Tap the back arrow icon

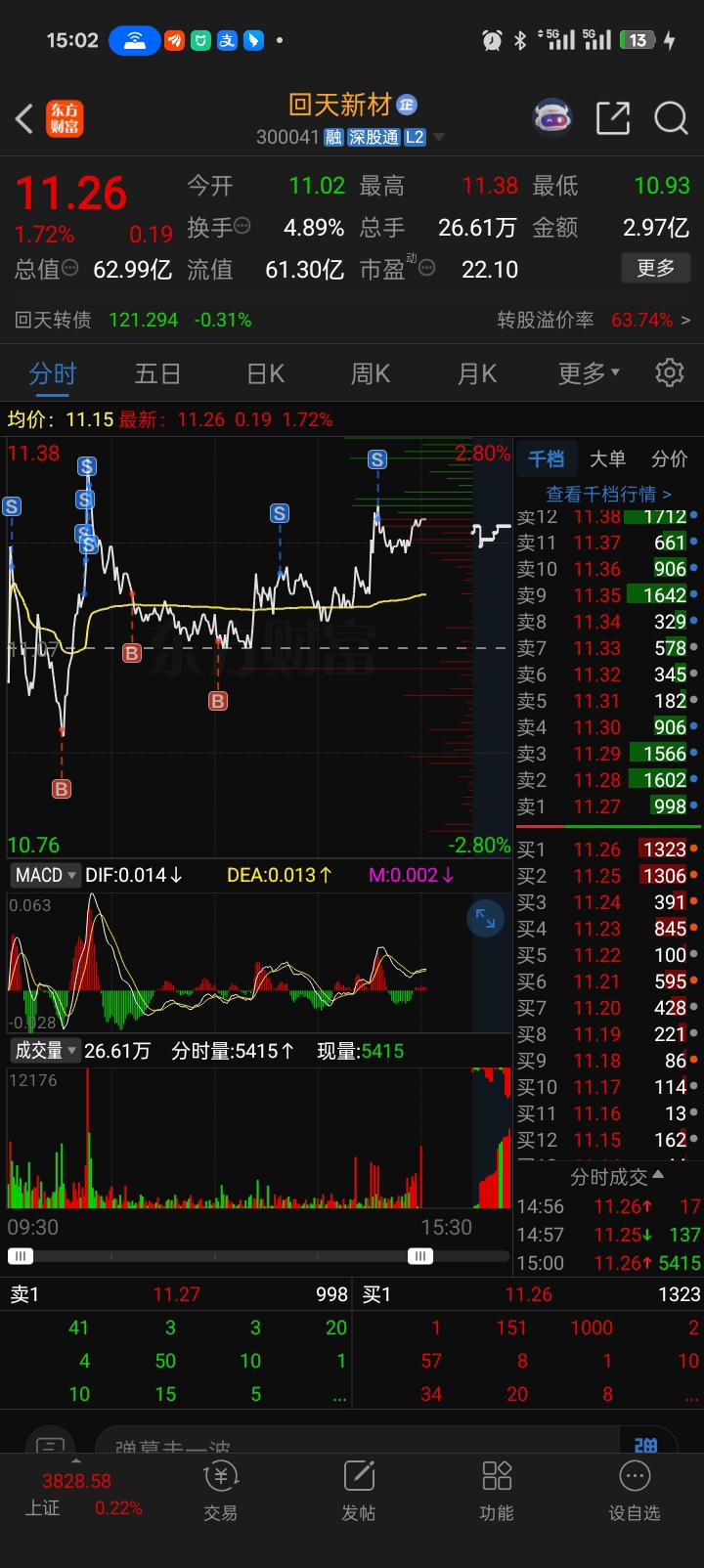[x=24, y=119]
